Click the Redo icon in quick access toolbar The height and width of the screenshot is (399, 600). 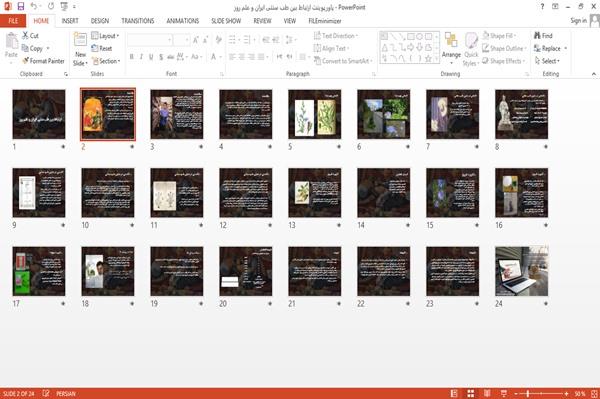pos(51,7)
